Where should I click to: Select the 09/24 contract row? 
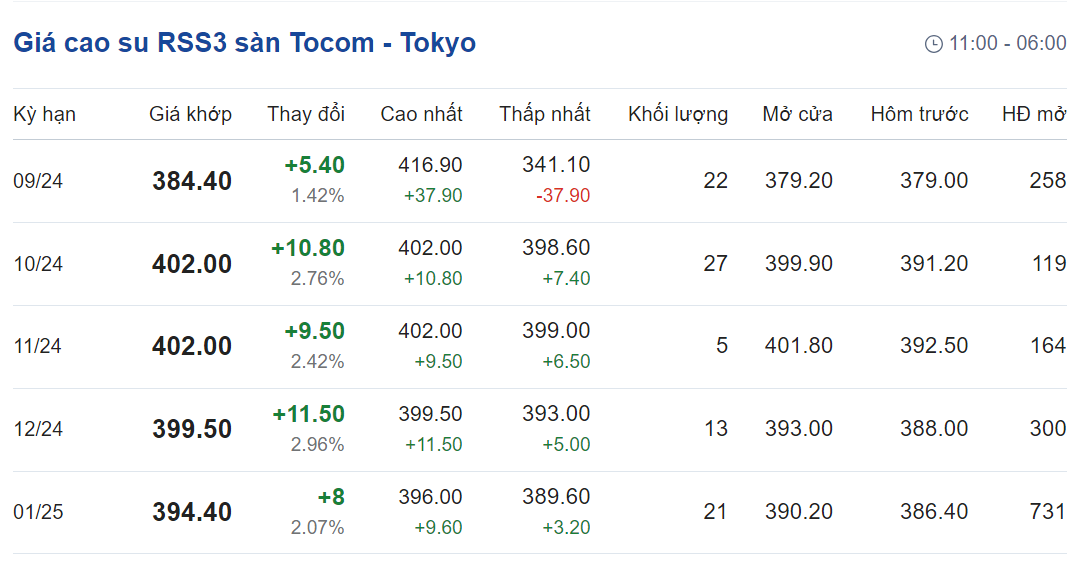[x=540, y=181]
